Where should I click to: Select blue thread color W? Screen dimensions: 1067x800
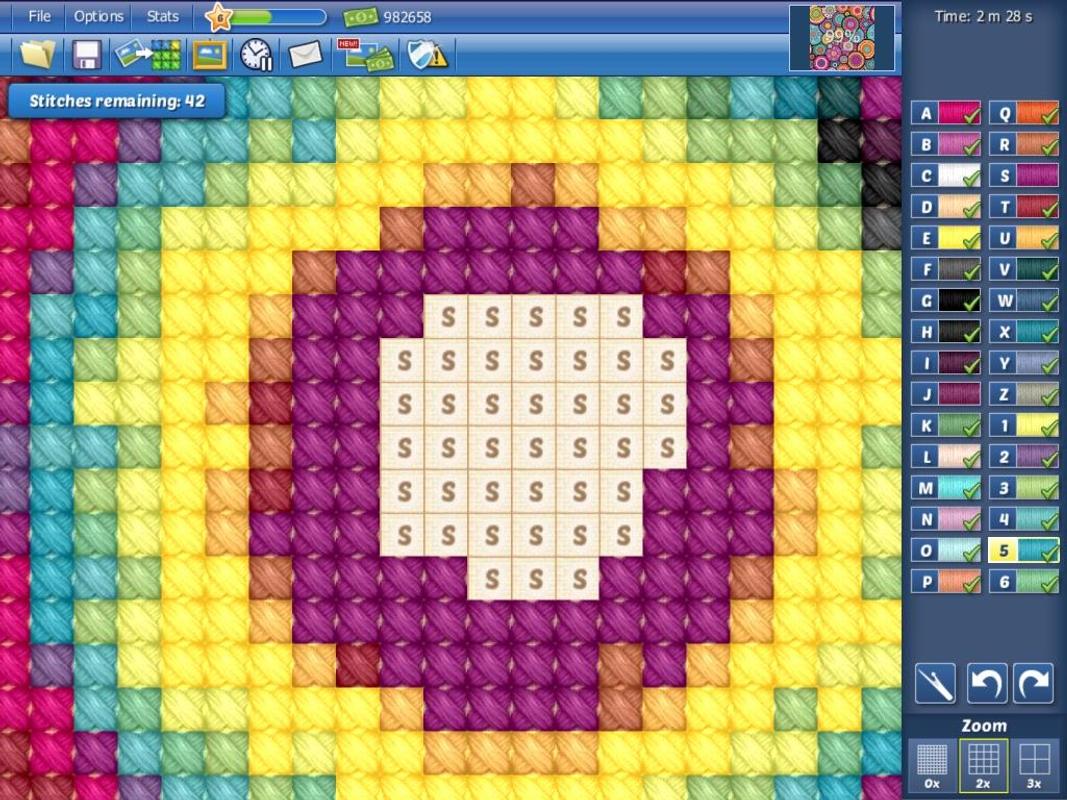[x=1023, y=300]
